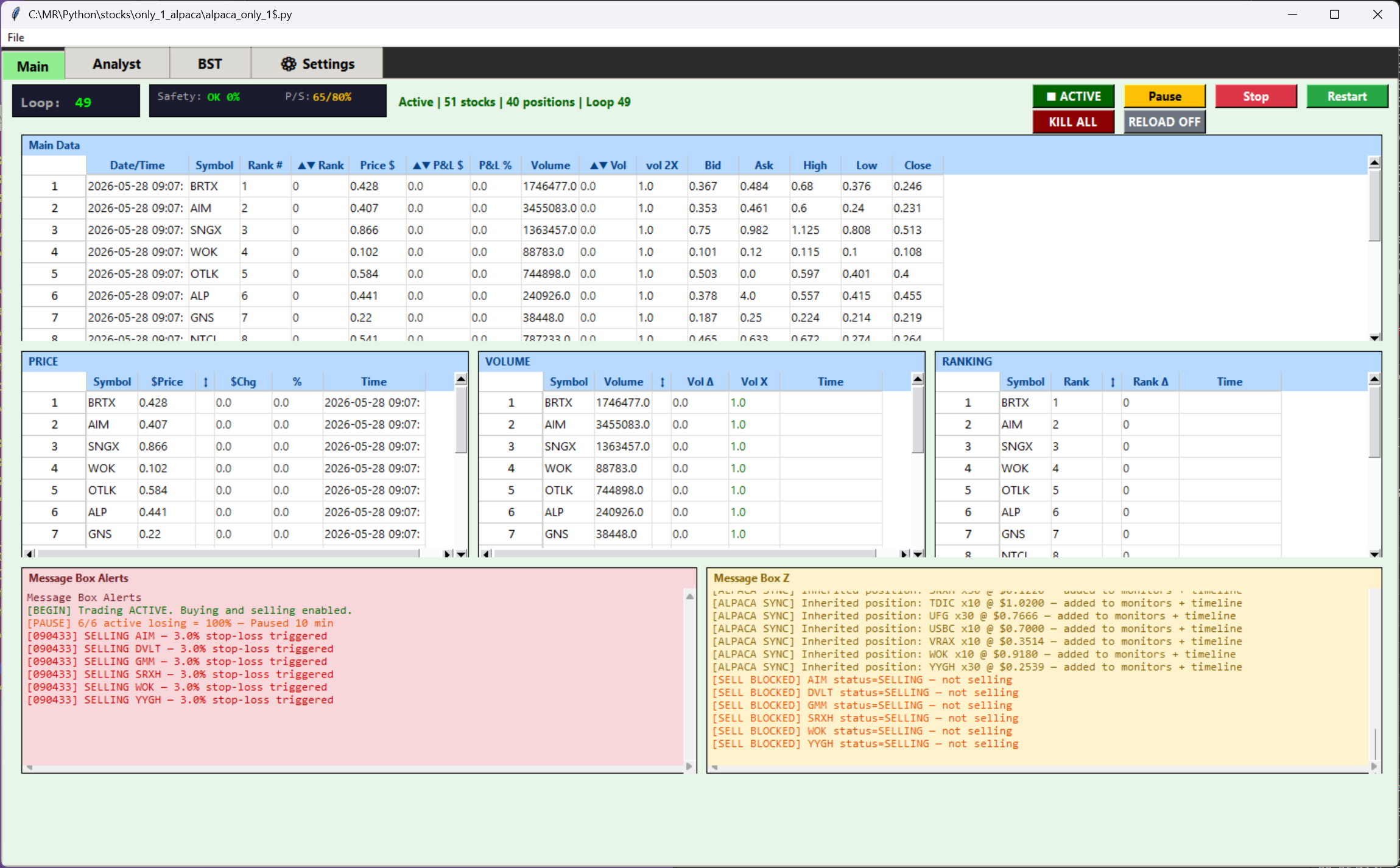
Task: Click the Safety OK 0% status
Action: 199,97
